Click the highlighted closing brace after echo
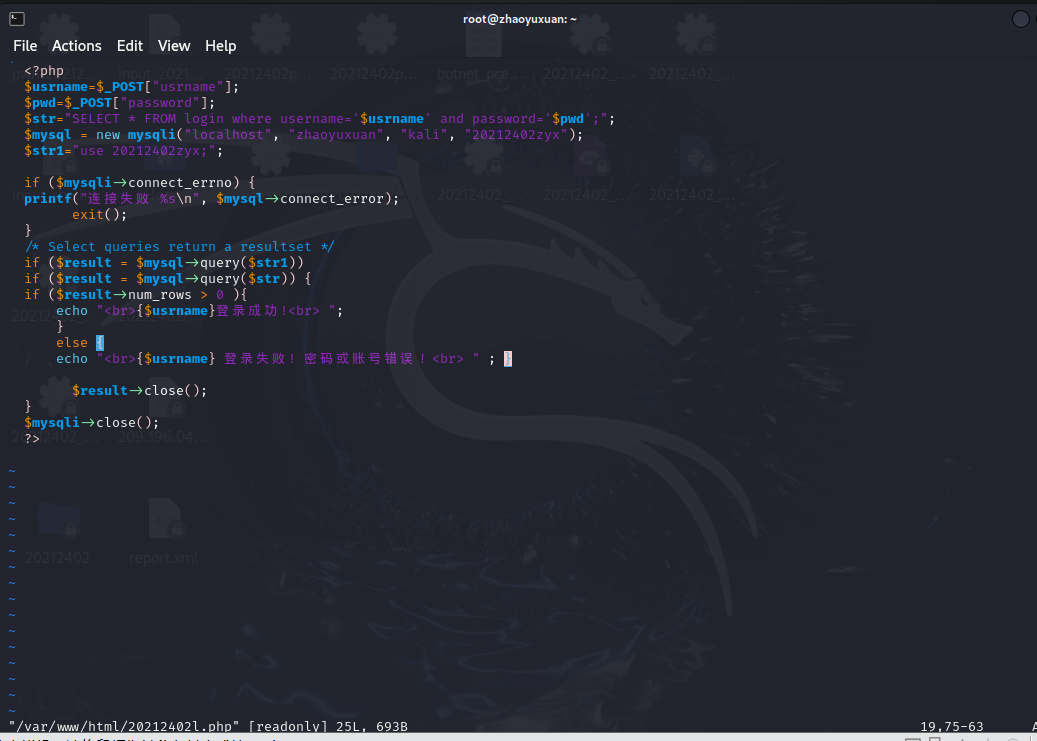1037x741 pixels. (508, 359)
